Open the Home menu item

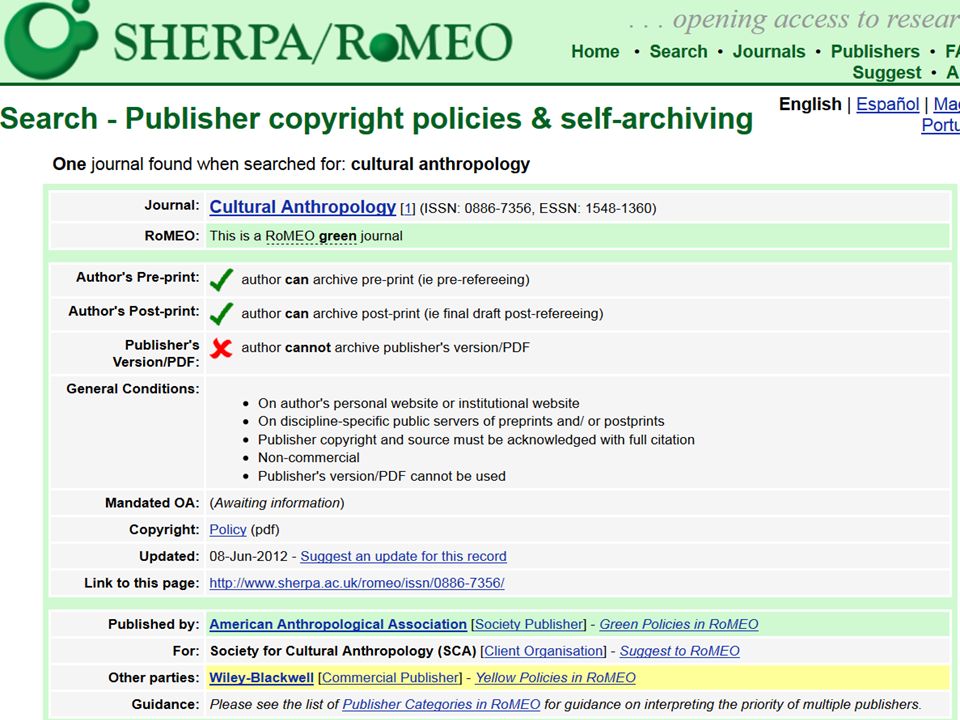pyautogui.click(x=595, y=51)
